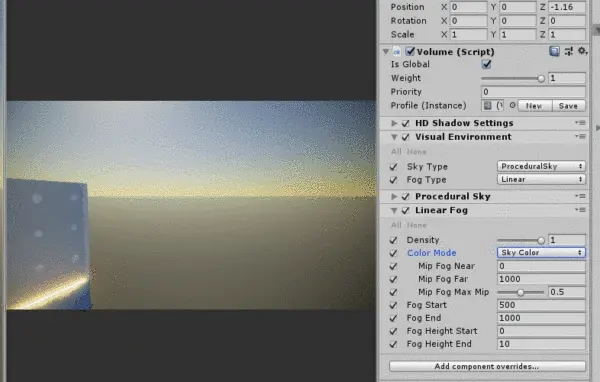Select None overrides under Linear Fog
The image size is (600, 382).
coord(416,225)
